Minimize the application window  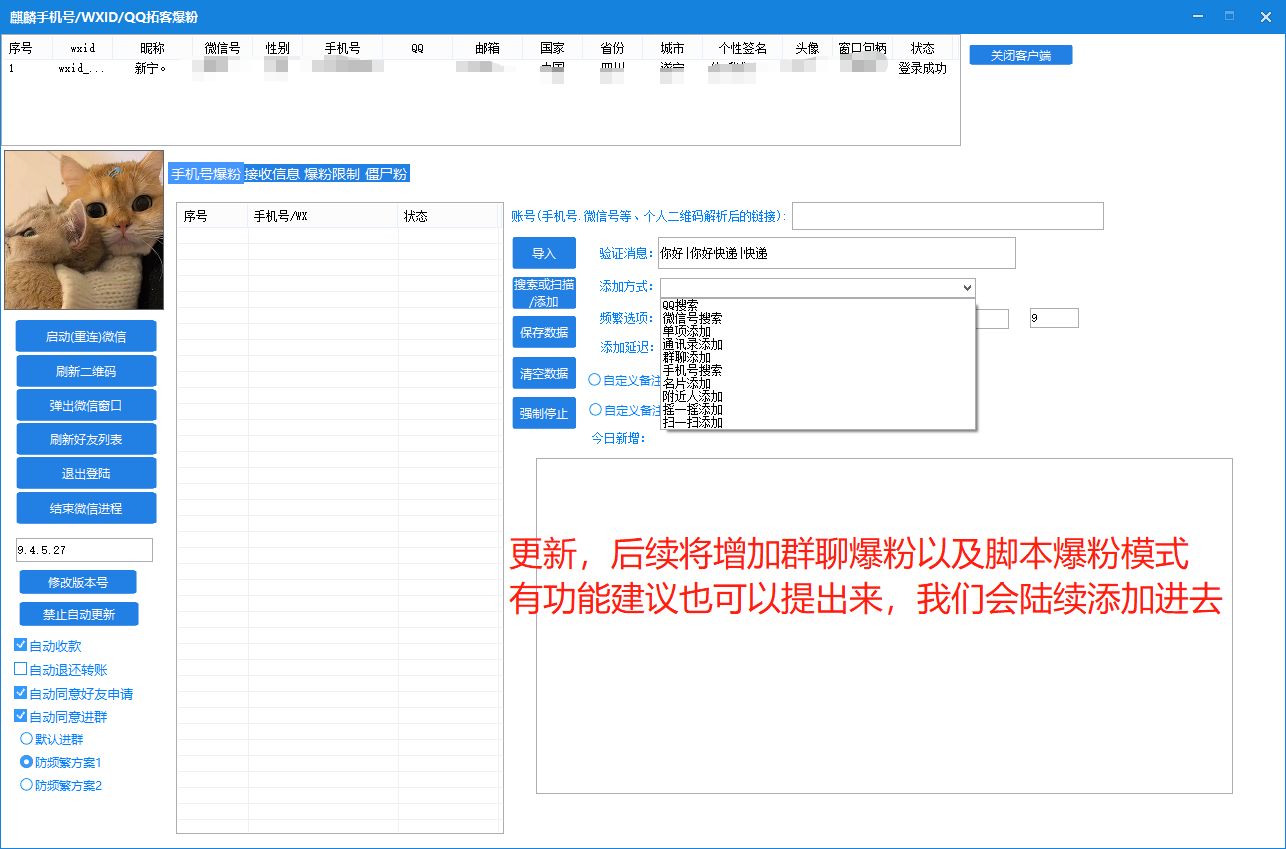tap(1199, 16)
